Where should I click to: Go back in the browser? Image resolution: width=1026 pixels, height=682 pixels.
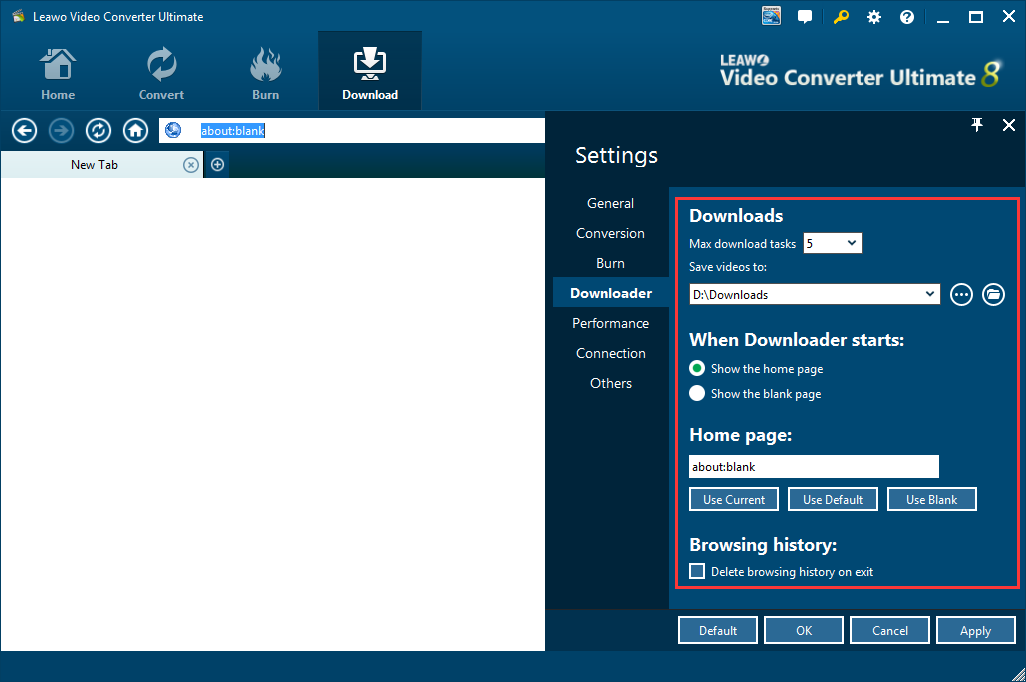click(x=24, y=130)
